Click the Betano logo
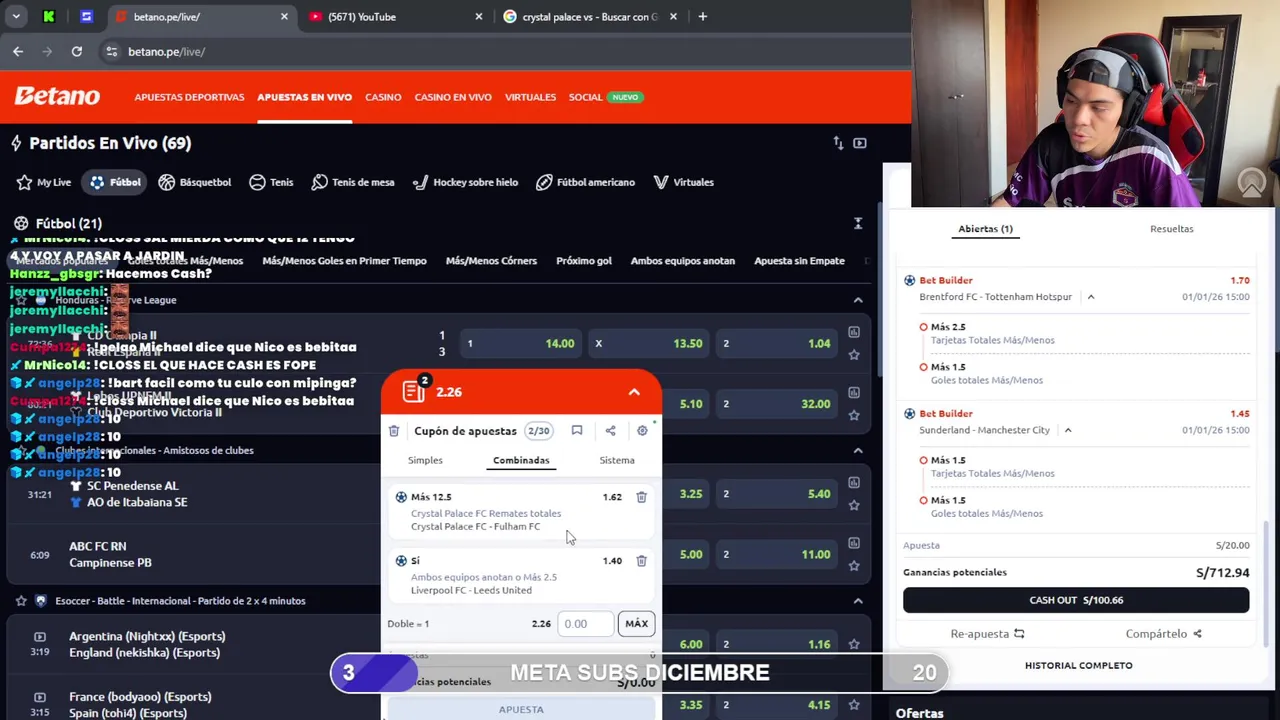Screen dimensions: 1280x720 (57, 97)
